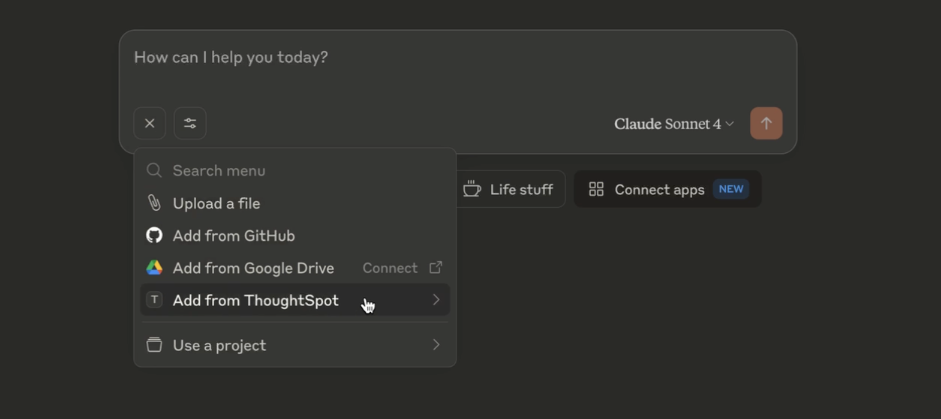Open the Claude Sonnet 4 model dropdown
Screen dimensions: 941x419
pyautogui.click(x=673, y=124)
